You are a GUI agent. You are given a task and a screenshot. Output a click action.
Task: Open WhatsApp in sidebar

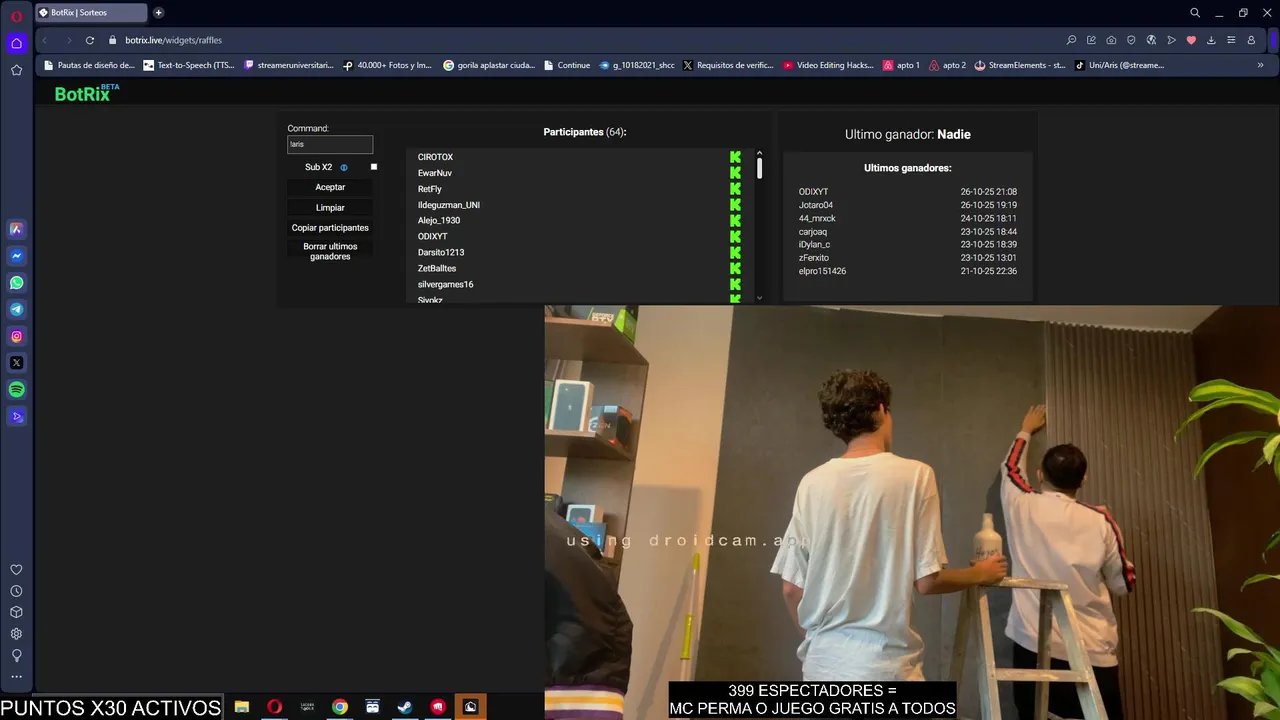point(16,283)
